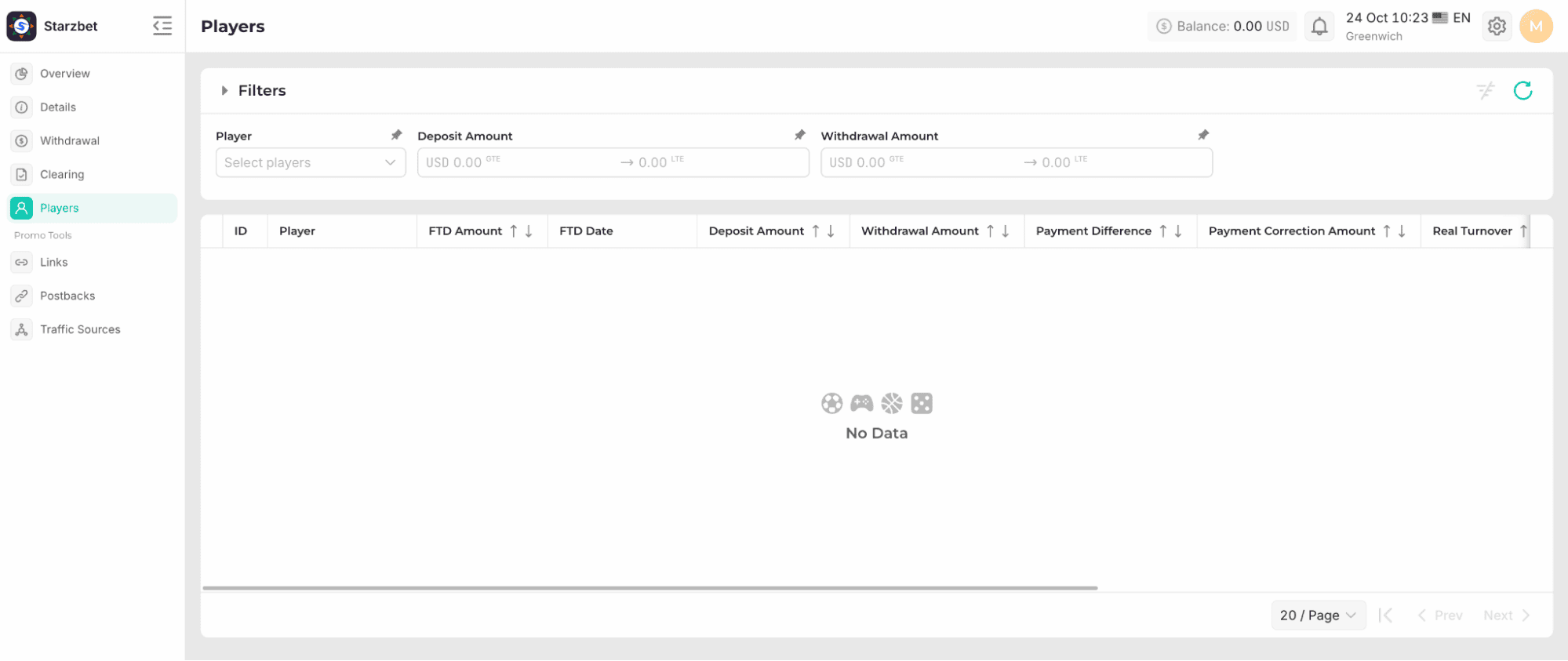The width and height of the screenshot is (1568, 661).
Task: Open the EN language selector
Action: tap(1451, 18)
